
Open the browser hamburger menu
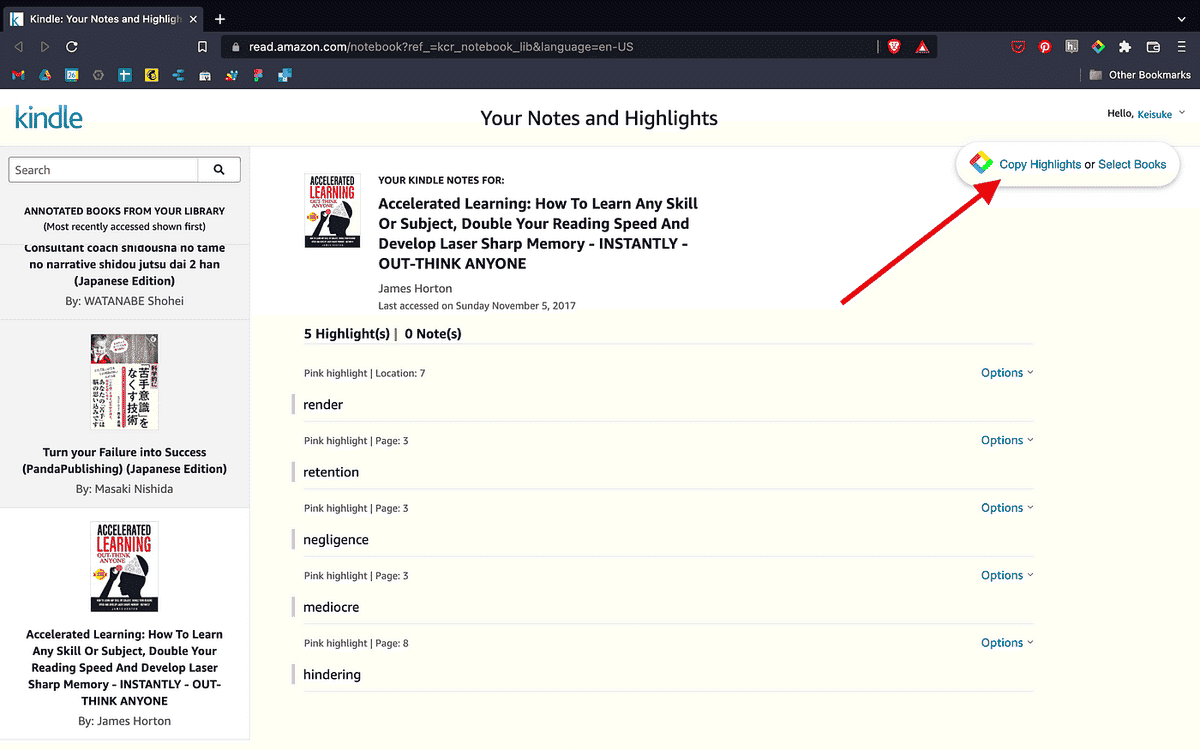[x=1180, y=47]
